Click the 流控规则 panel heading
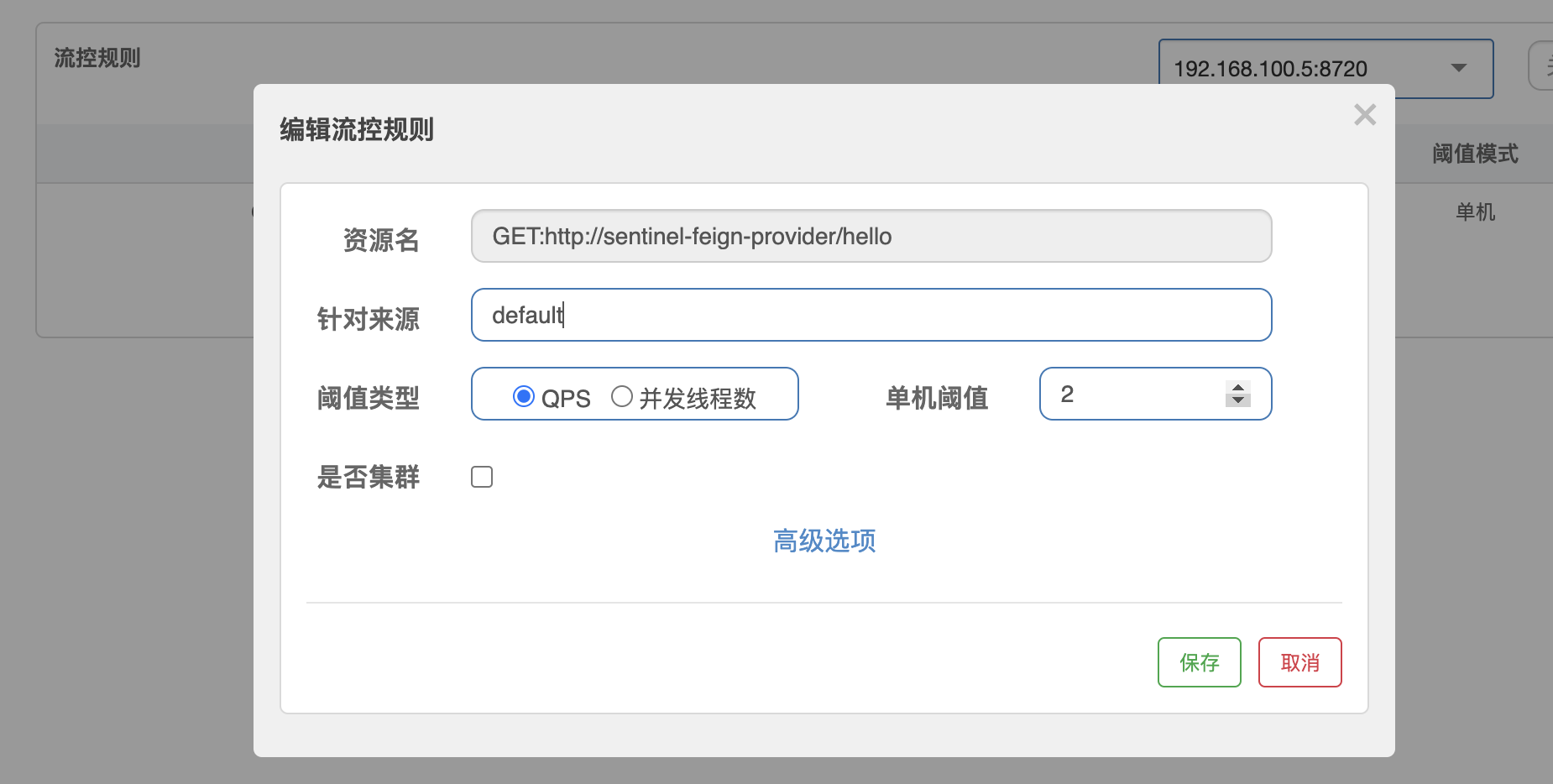 tap(97, 59)
